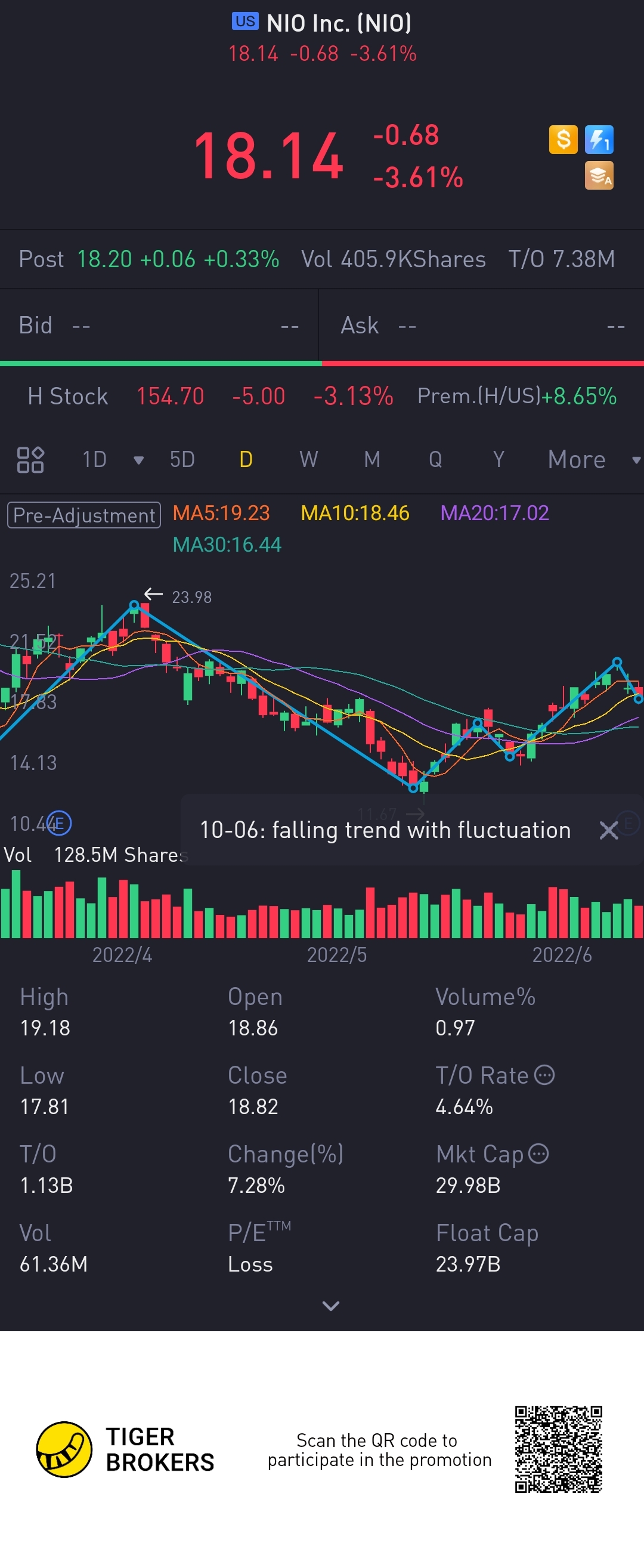Tap the Tiger Brokers logo

coord(125,1450)
